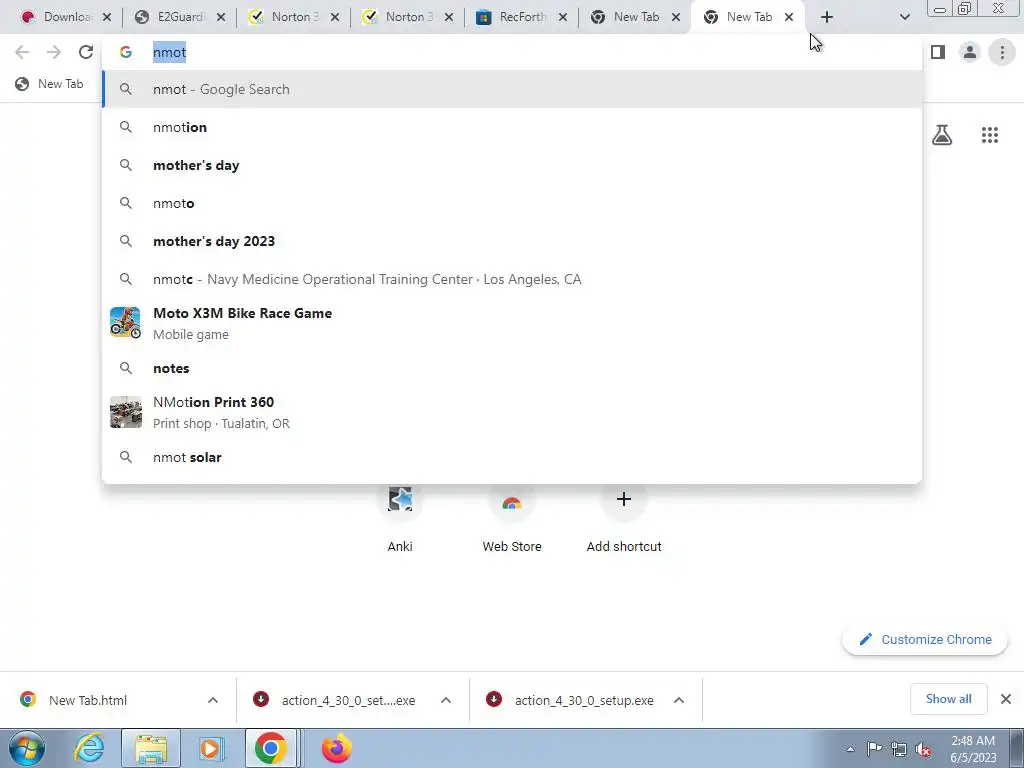The image size is (1024, 768).
Task: Choose the 'mother's day 2023' suggestion
Action: click(x=512, y=241)
